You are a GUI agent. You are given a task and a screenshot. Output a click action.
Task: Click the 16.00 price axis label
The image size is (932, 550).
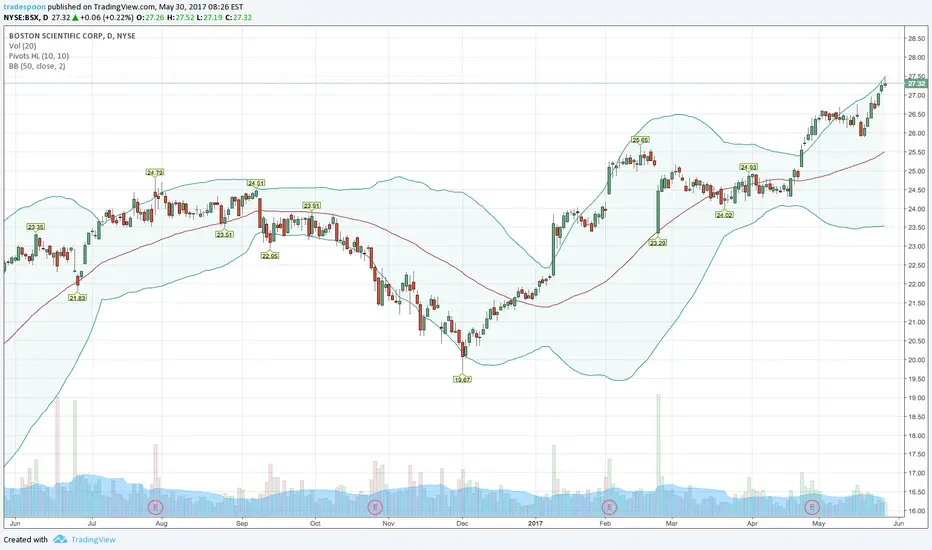point(916,511)
